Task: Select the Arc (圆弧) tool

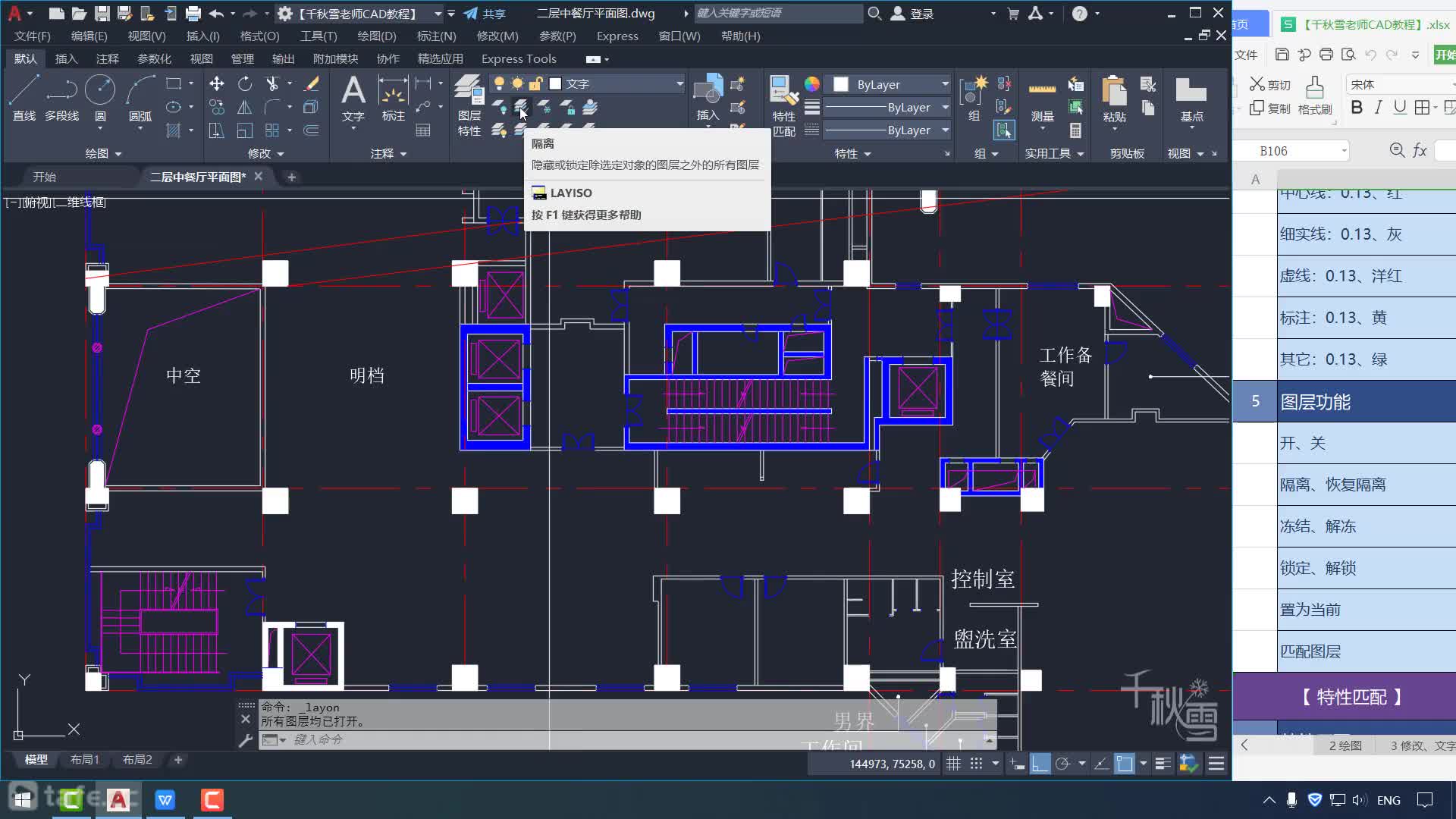Action: point(140,98)
